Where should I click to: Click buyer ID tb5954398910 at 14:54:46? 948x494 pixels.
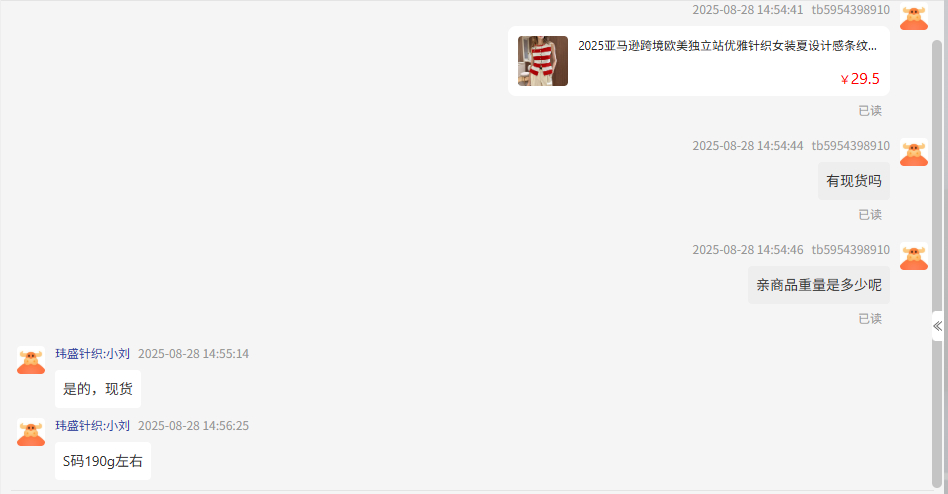pos(851,250)
